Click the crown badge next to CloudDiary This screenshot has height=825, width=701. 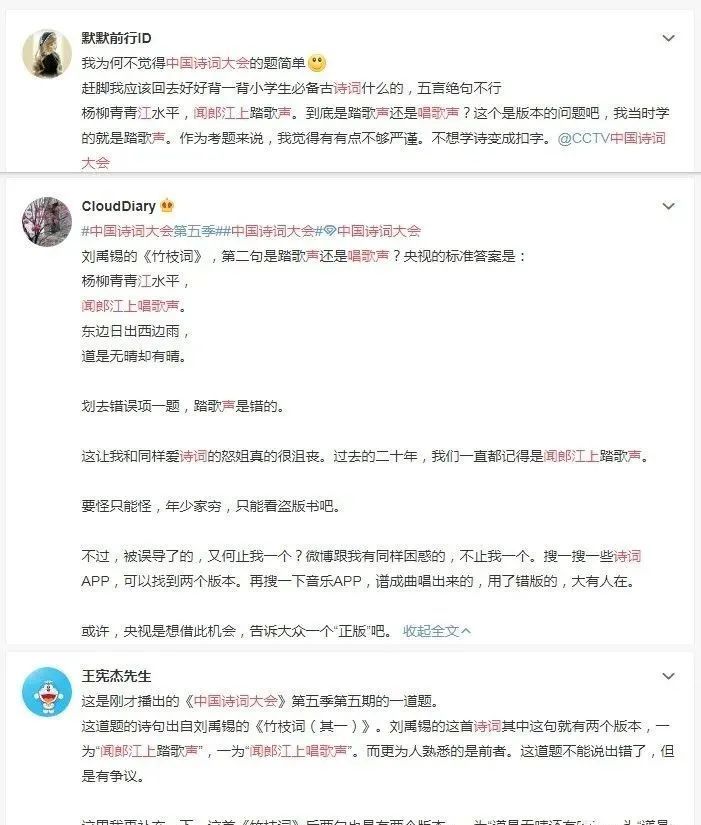(167, 205)
